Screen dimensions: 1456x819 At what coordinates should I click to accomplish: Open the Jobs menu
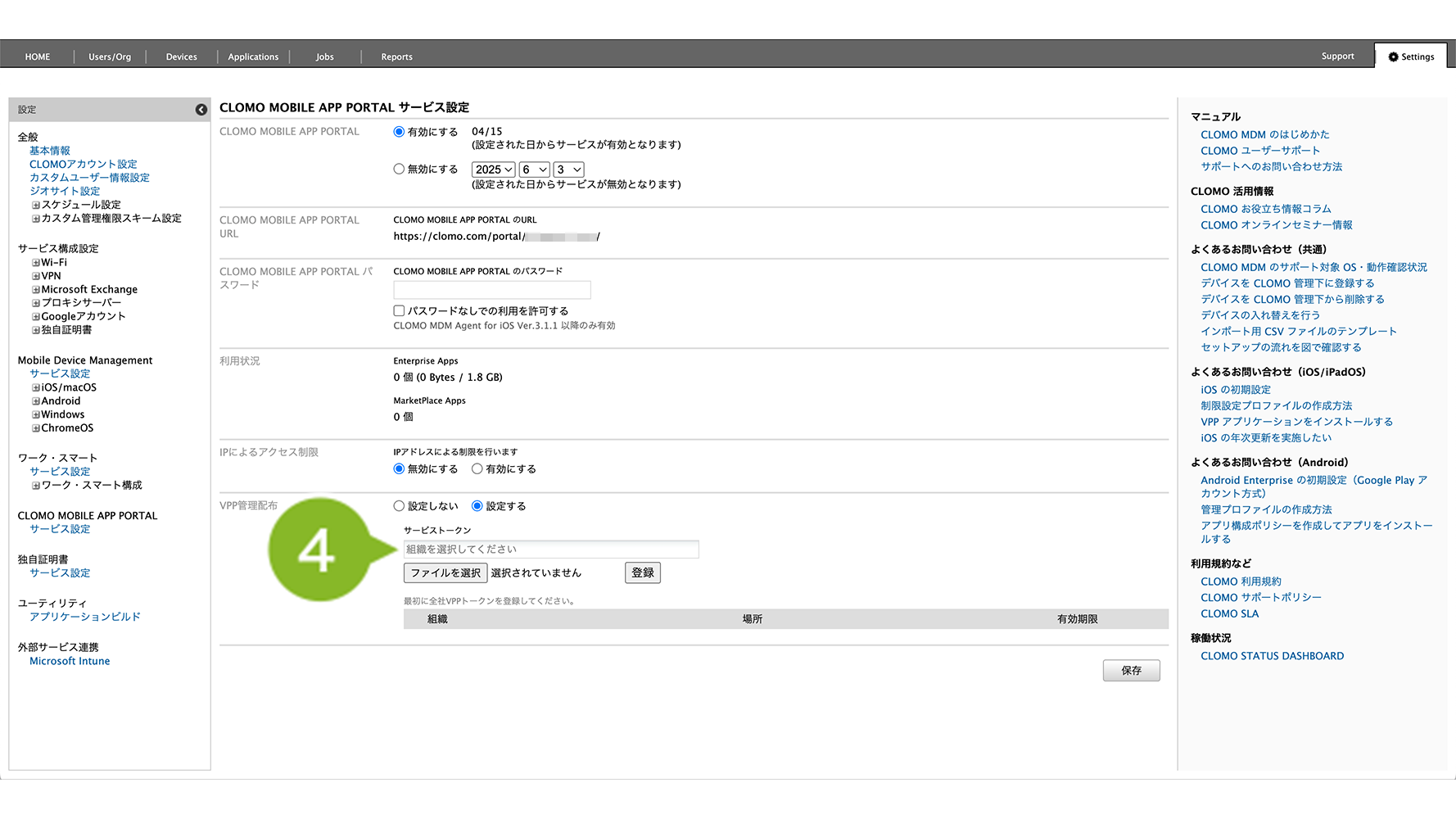point(325,57)
